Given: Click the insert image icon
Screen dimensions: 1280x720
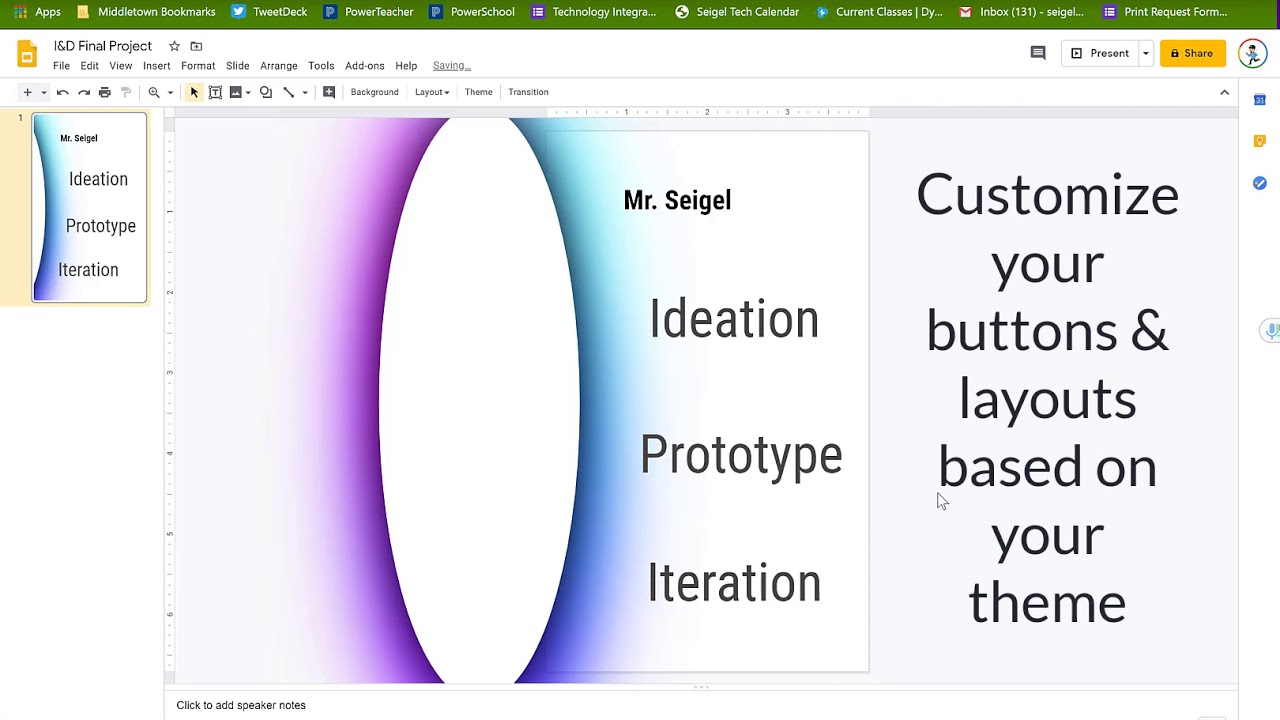Looking at the screenshot, I should (235, 92).
